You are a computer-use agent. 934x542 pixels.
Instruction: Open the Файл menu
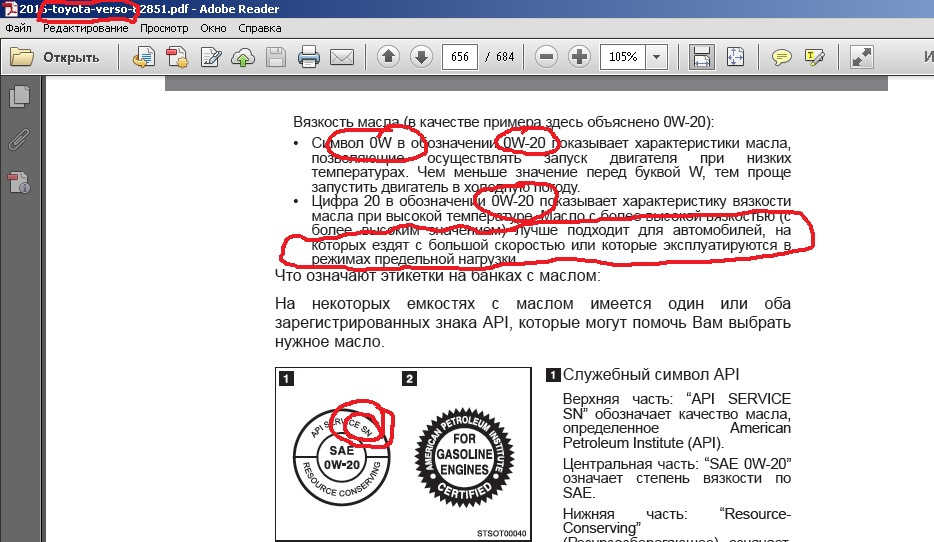click(x=18, y=28)
